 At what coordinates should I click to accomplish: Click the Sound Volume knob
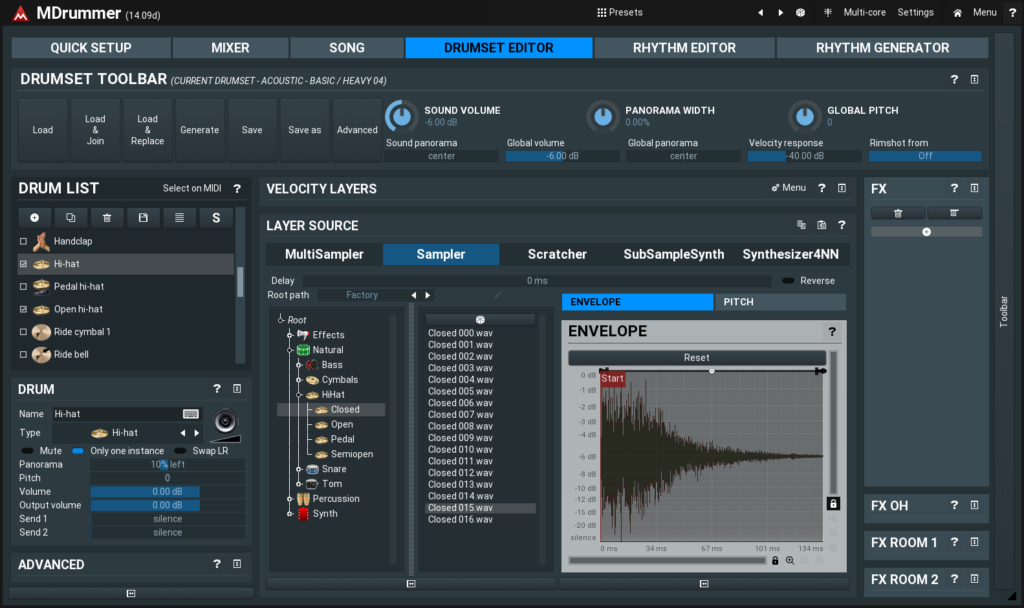(x=401, y=117)
